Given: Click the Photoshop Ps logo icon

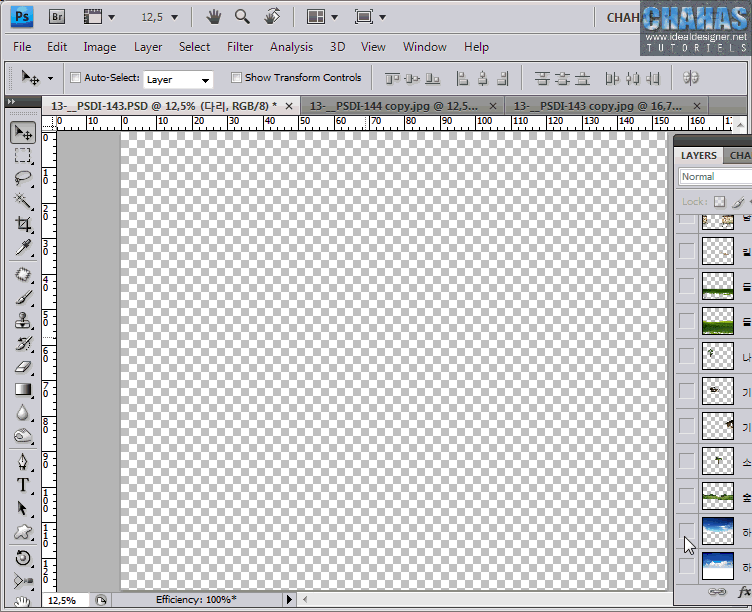Looking at the screenshot, I should tap(22, 17).
